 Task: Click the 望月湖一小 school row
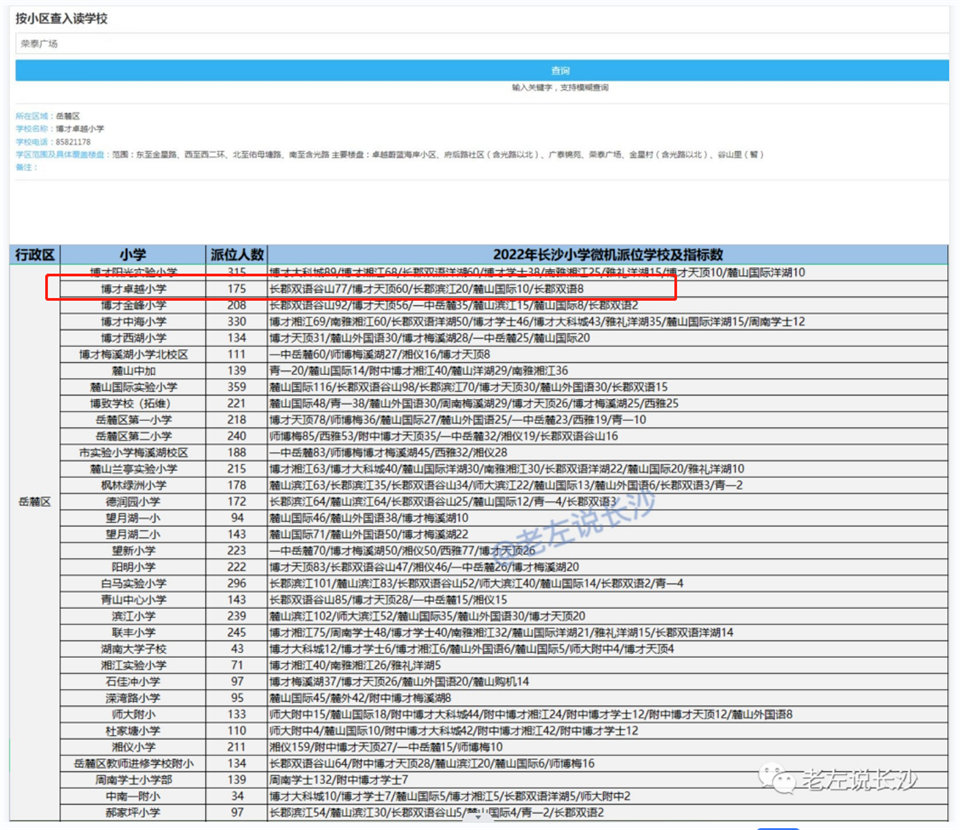[x=133, y=518]
